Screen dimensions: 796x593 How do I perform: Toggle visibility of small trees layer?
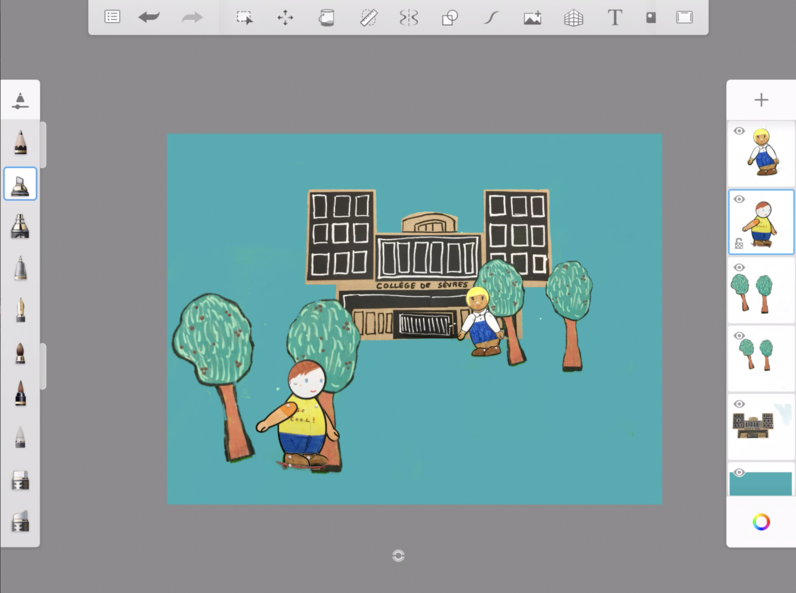pos(739,336)
